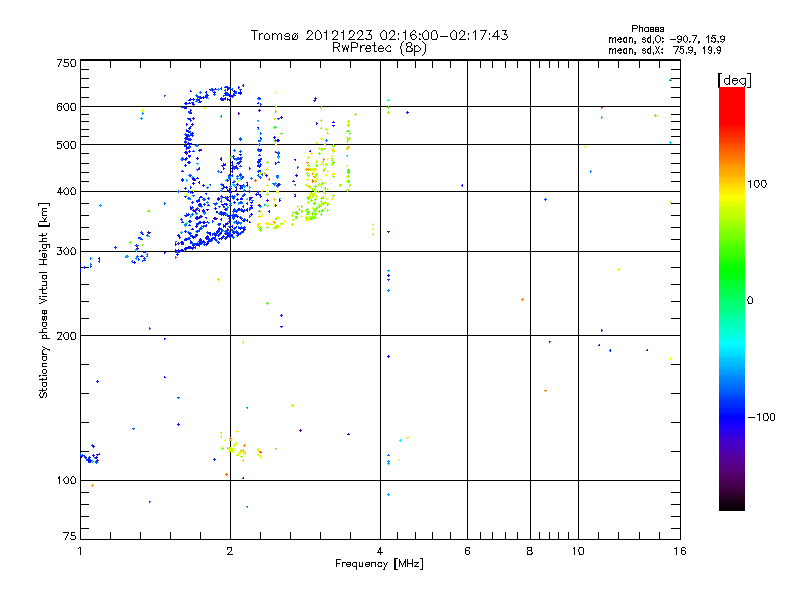Click the 10 MHz tick label on frequency axis
Image resolution: width=800 pixels, height=600 pixels.
click(x=578, y=551)
